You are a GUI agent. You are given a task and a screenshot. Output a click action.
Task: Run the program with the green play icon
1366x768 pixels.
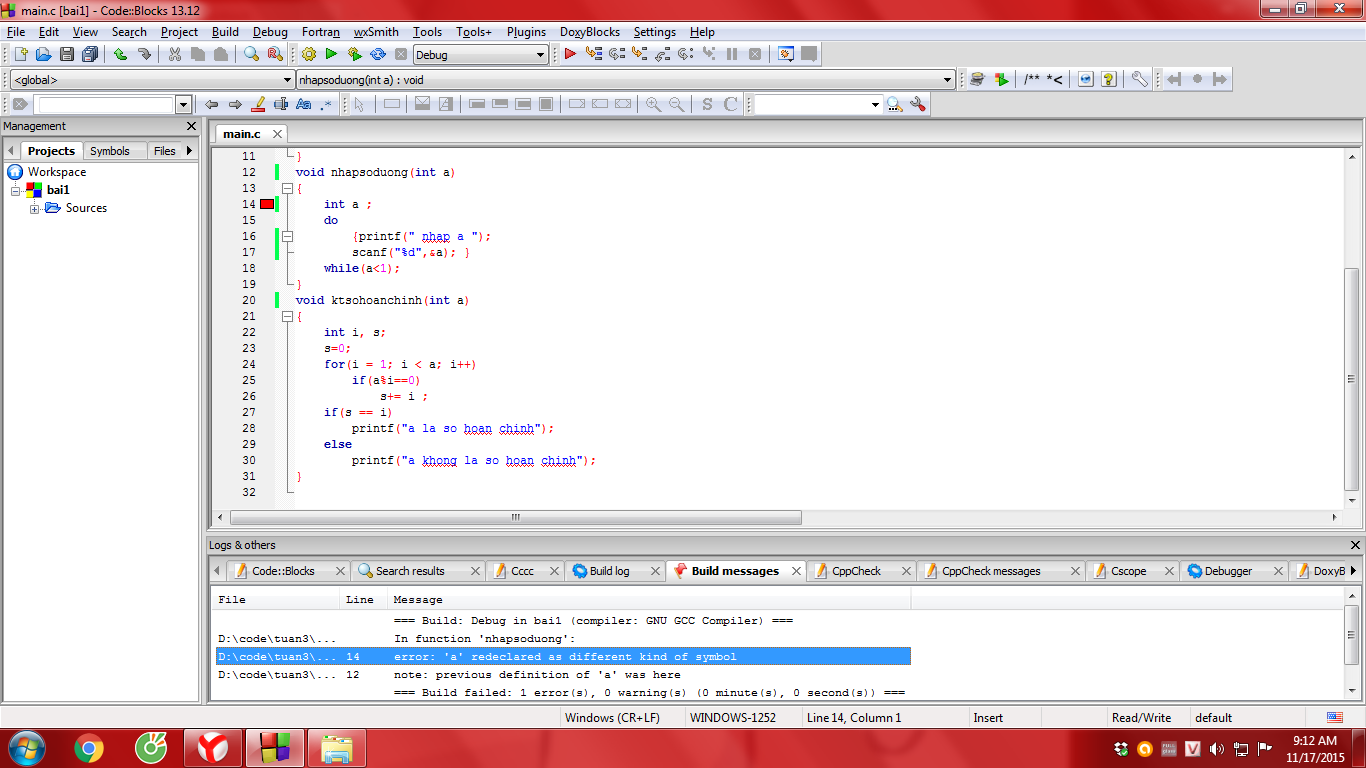pos(331,54)
